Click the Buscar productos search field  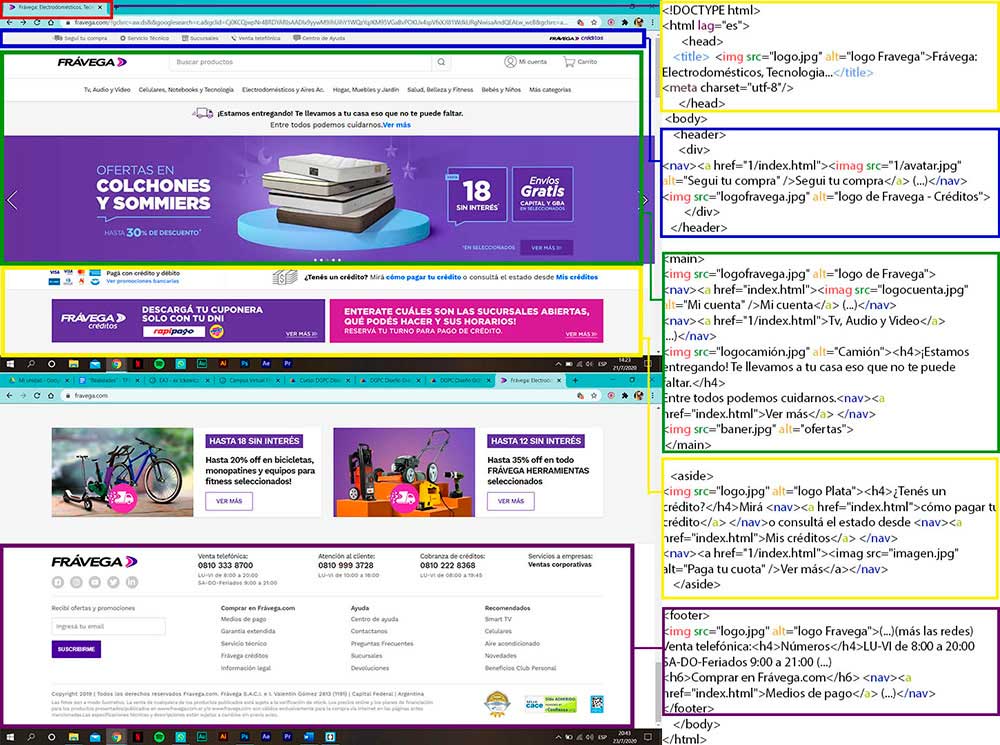click(300, 62)
